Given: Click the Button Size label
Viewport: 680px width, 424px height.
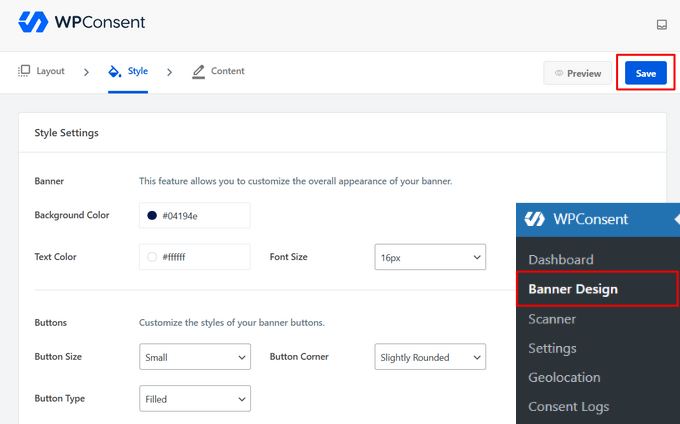Looking at the screenshot, I should [x=58, y=356].
